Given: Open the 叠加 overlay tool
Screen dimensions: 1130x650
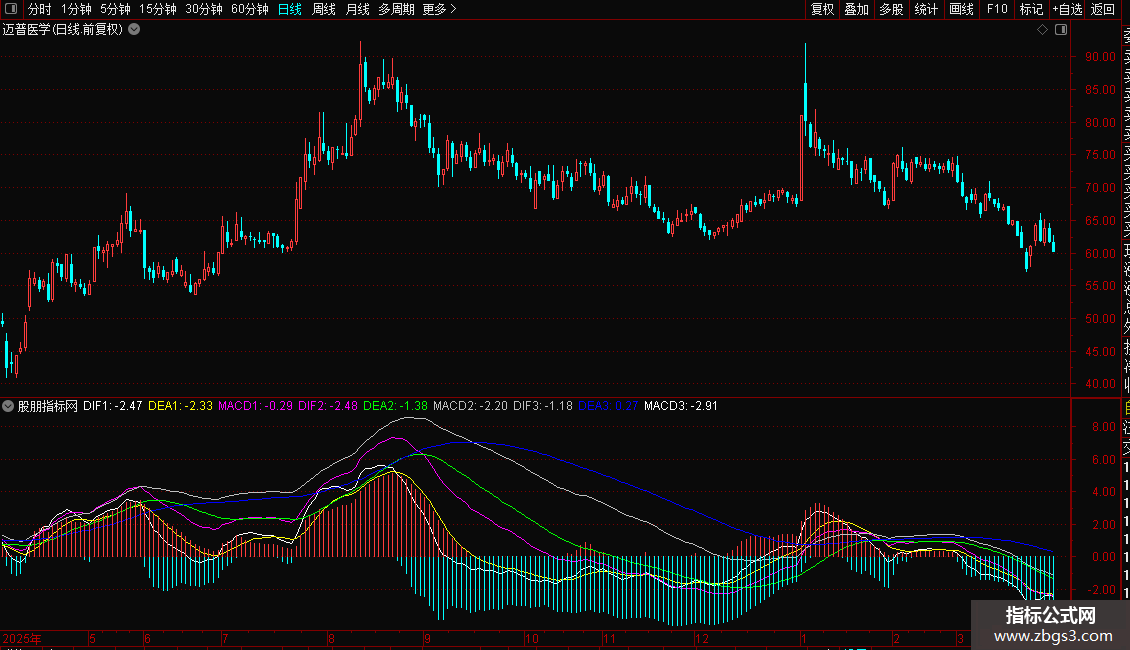Looking at the screenshot, I should pyautogui.click(x=856, y=10).
